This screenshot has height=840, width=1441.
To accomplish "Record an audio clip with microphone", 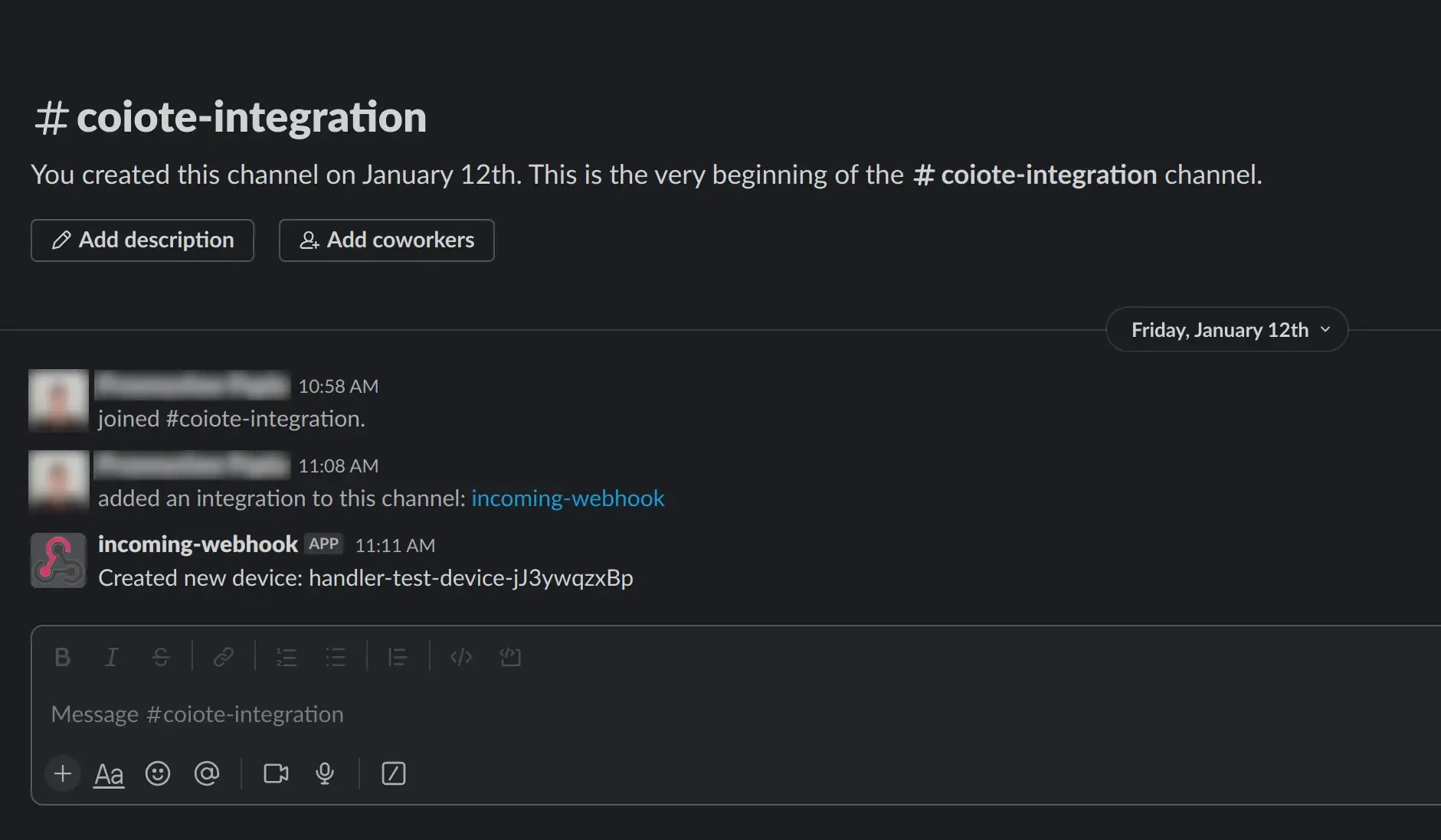I will (x=325, y=773).
